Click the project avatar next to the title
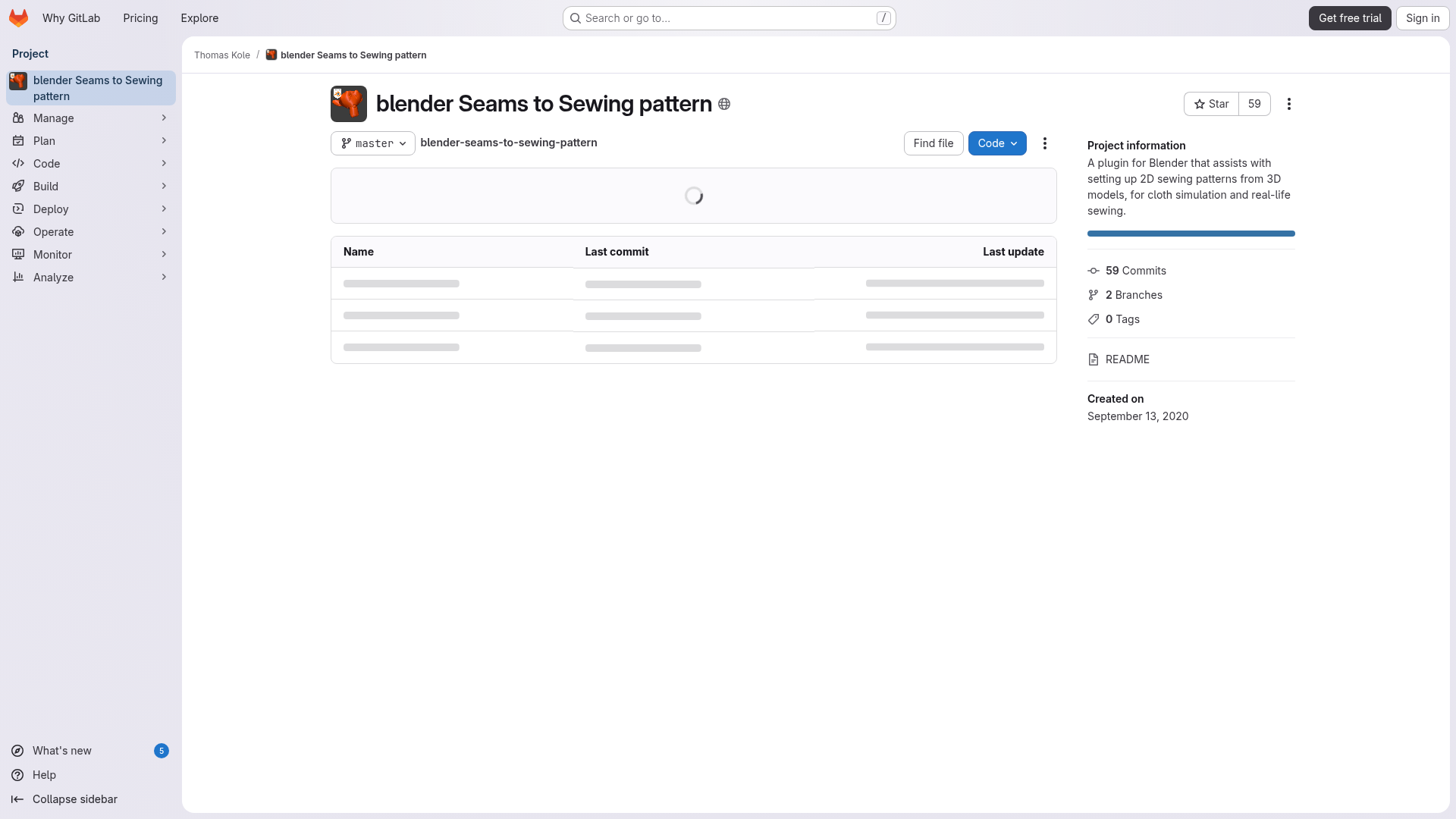 (349, 104)
